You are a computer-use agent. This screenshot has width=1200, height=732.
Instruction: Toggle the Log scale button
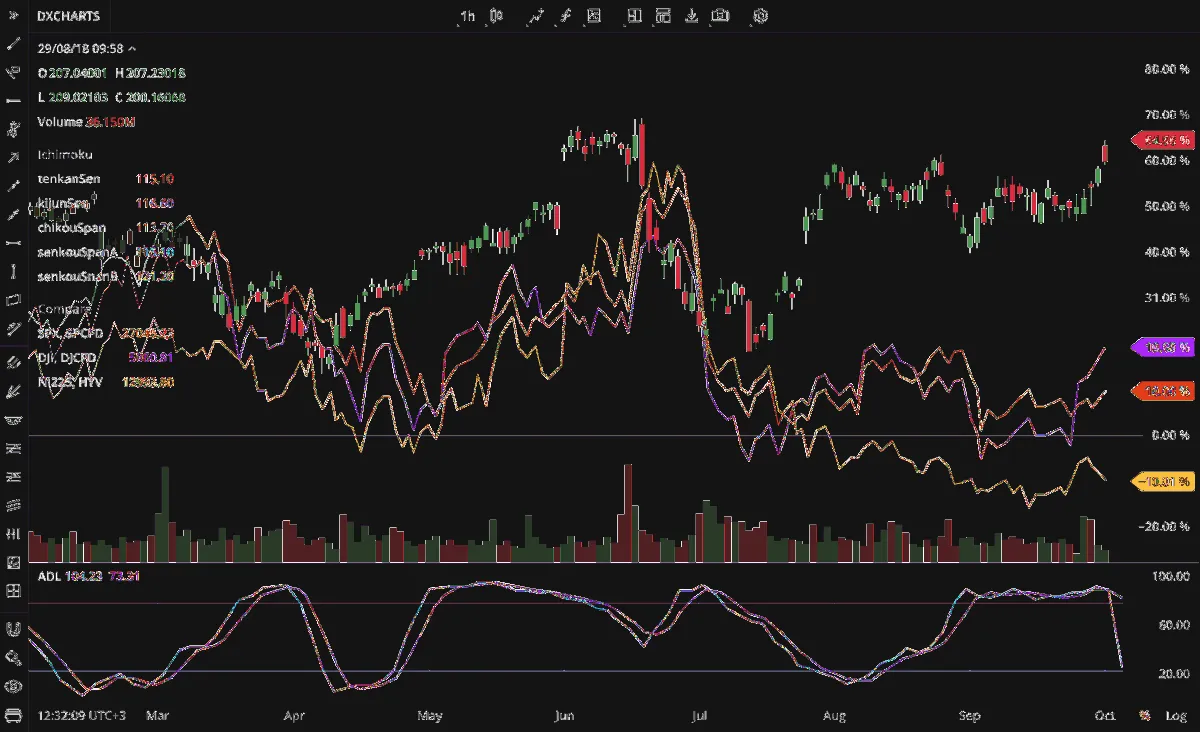click(x=1176, y=716)
